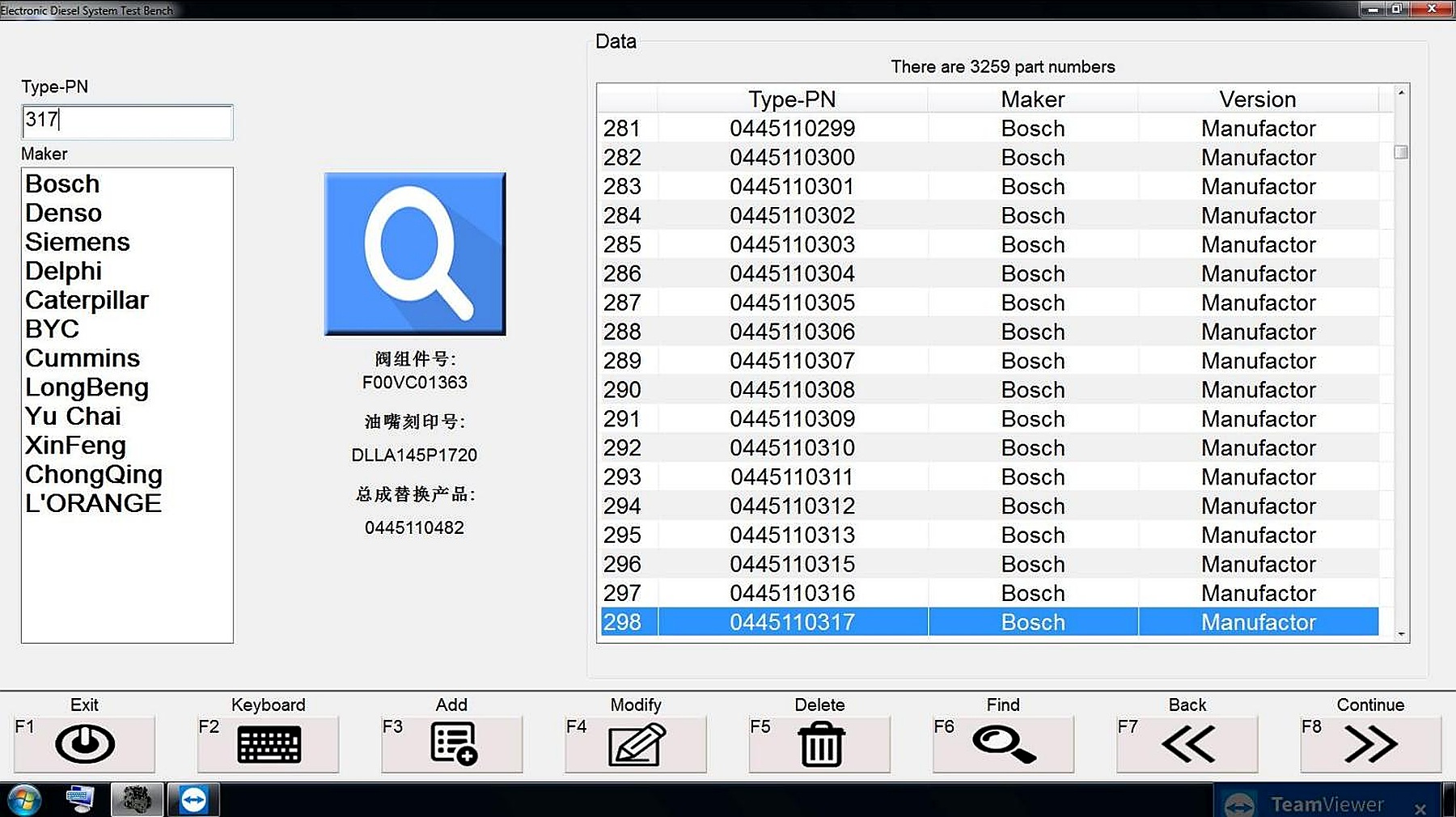
Task: Open the computer icon in the taskbar
Action: [80, 800]
